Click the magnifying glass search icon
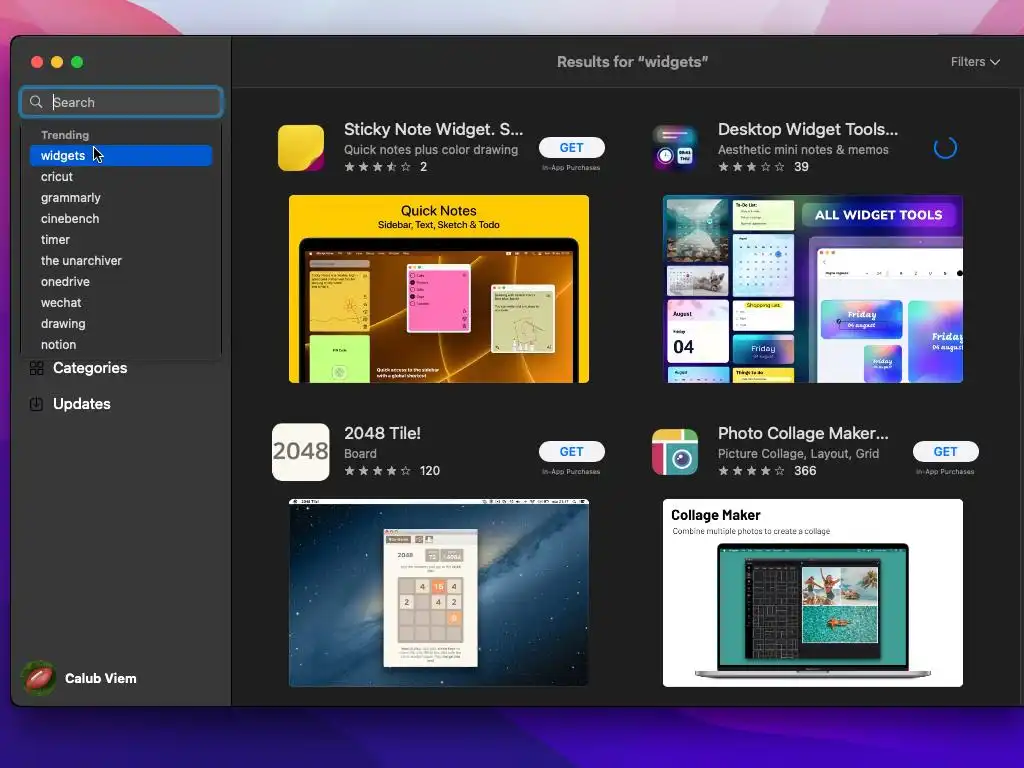The image size is (1024, 768). [37, 102]
